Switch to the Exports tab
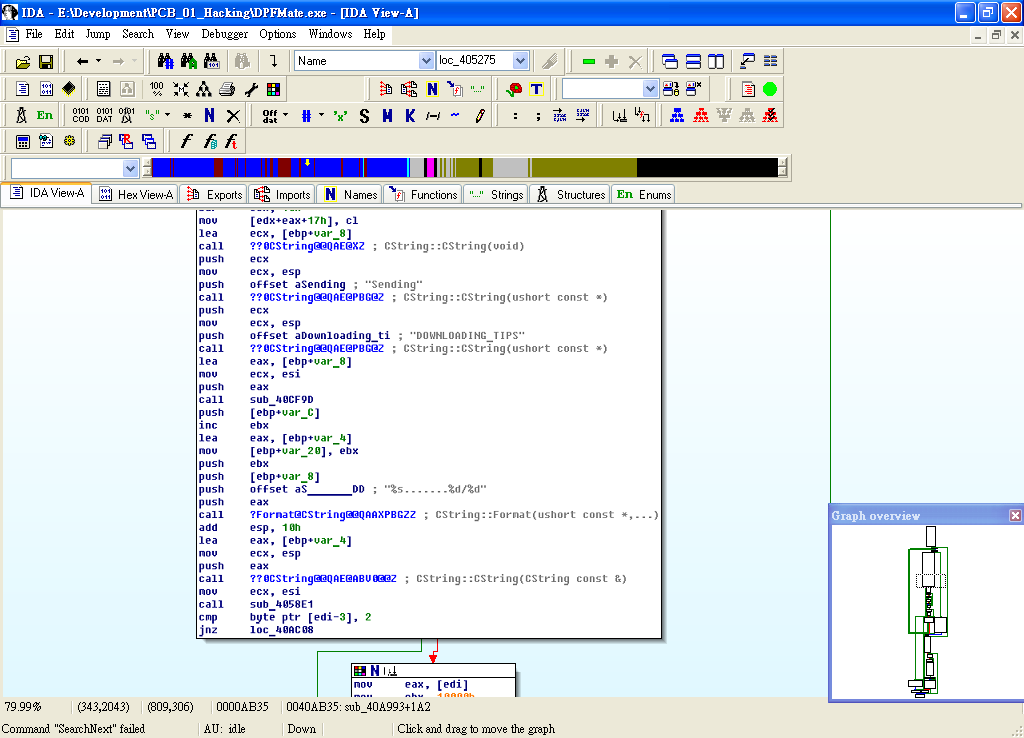Image resolution: width=1024 pixels, height=738 pixels. (215, 195)
